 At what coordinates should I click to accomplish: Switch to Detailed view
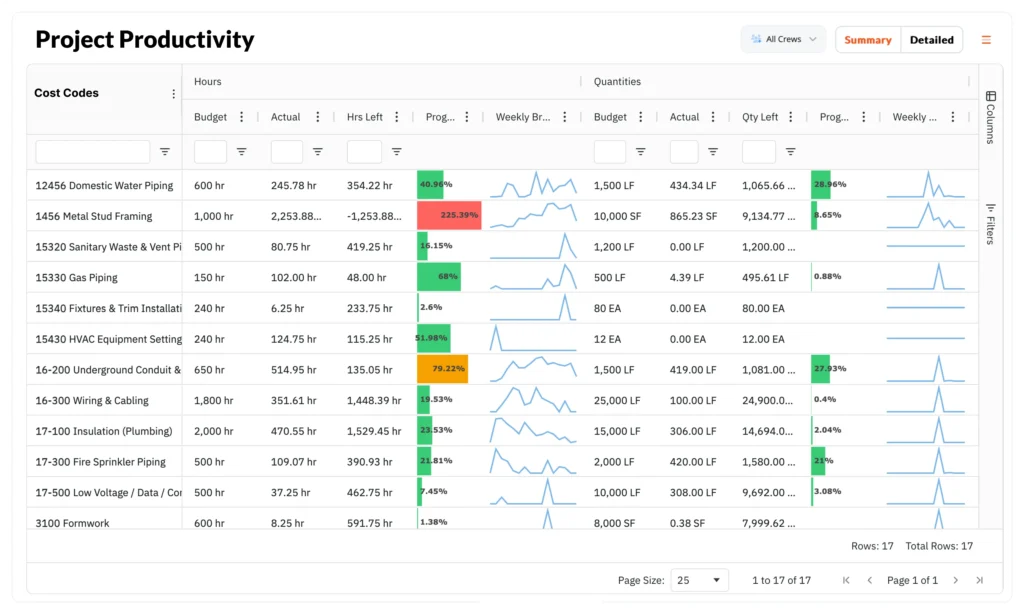pyautogui.click(x=931, y=40)
